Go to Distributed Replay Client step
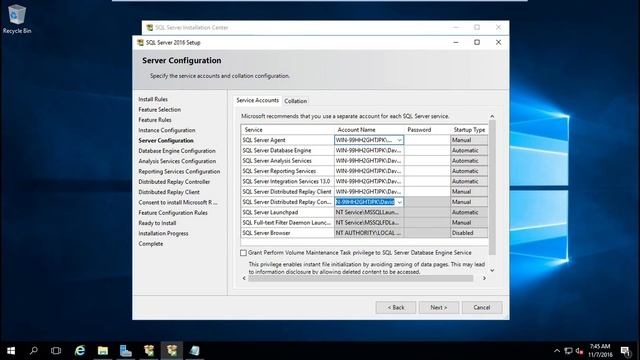This screenshot has width=640, height=360. click(x=169, y=192)
